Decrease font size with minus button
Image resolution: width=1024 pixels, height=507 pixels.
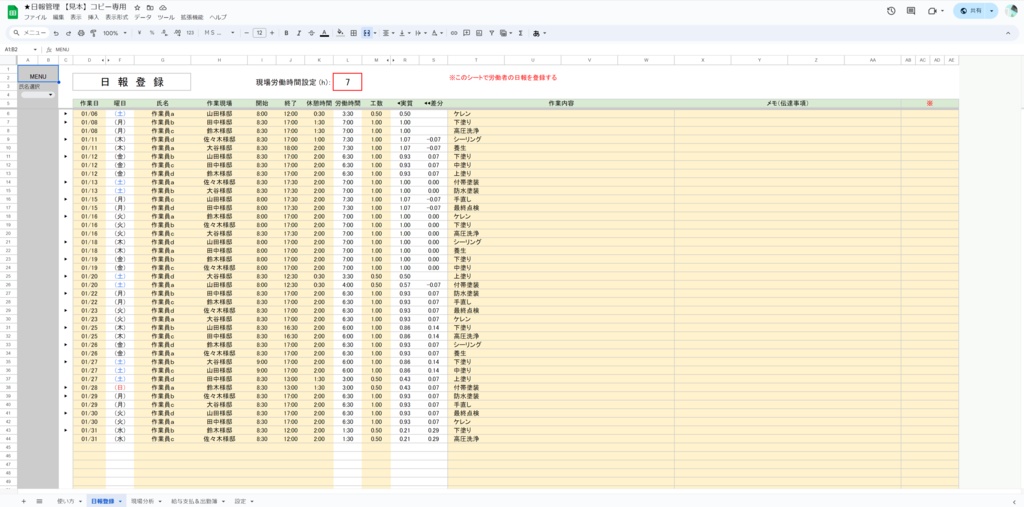click(x=246, y=33)
